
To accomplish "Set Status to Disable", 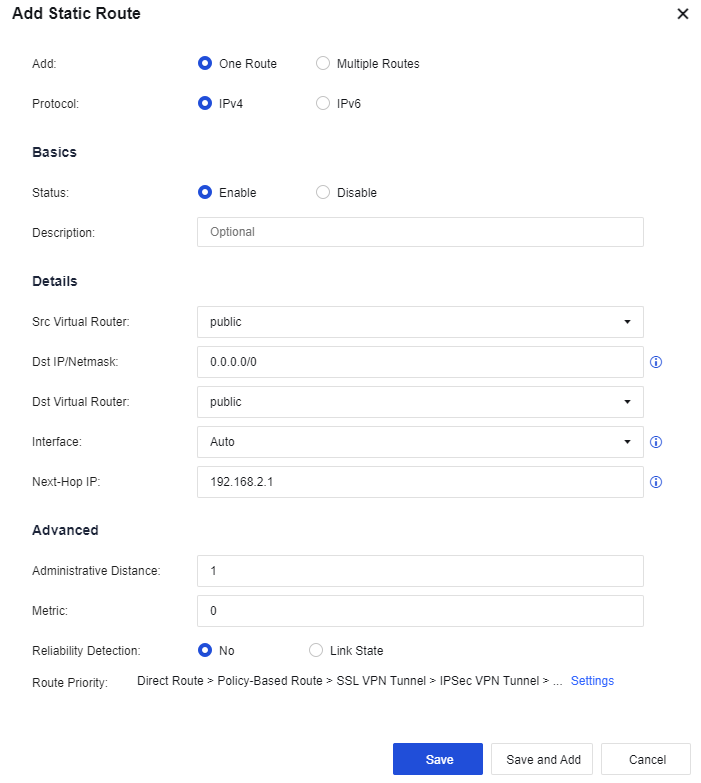I will tap(323, 193).
